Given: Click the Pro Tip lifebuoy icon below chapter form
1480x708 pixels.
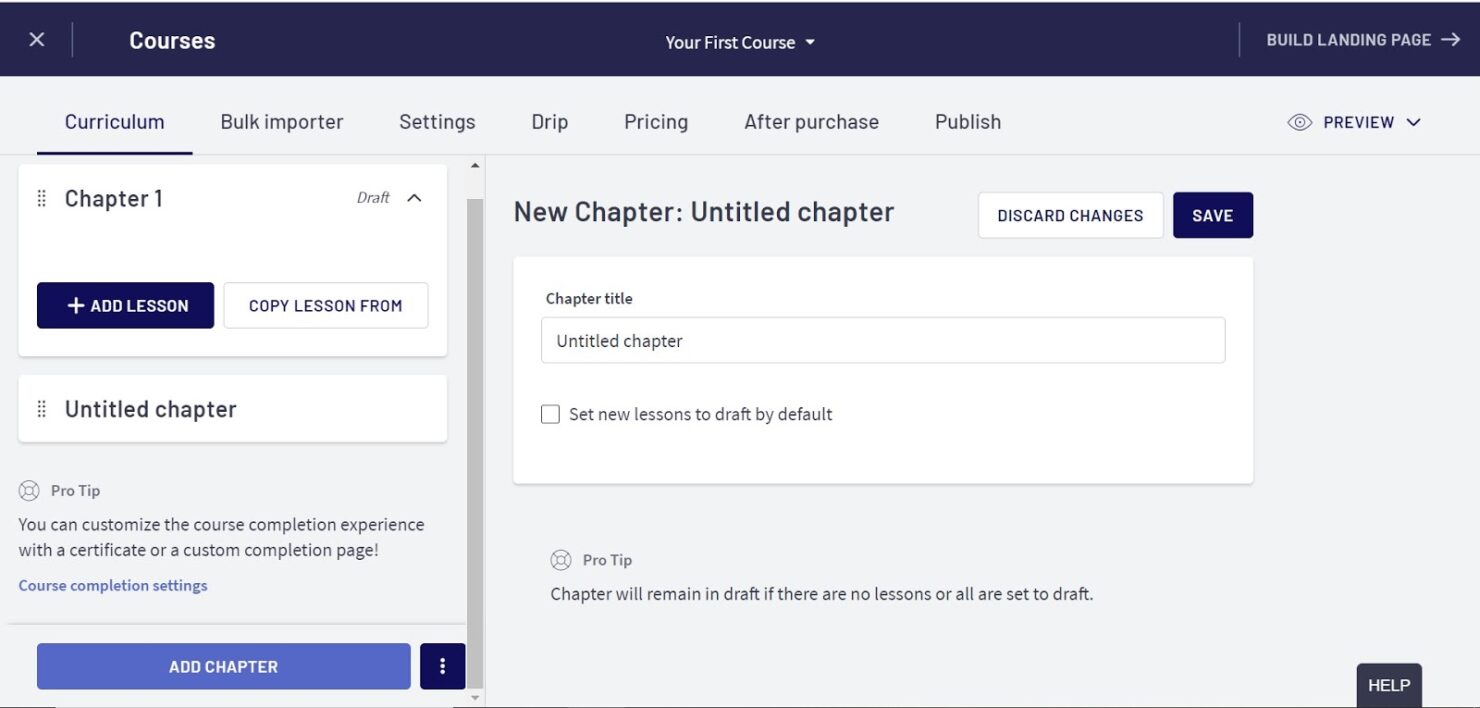Looking at the screenshot, I should point(561,560).
